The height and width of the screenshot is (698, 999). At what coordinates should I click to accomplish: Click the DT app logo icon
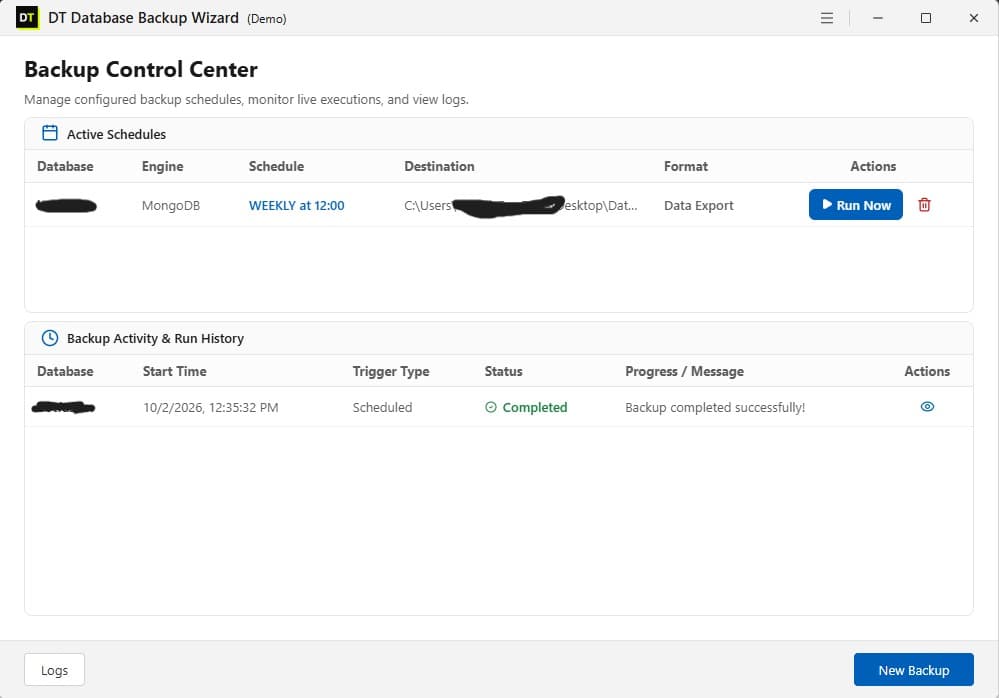[x=27, y=18]
